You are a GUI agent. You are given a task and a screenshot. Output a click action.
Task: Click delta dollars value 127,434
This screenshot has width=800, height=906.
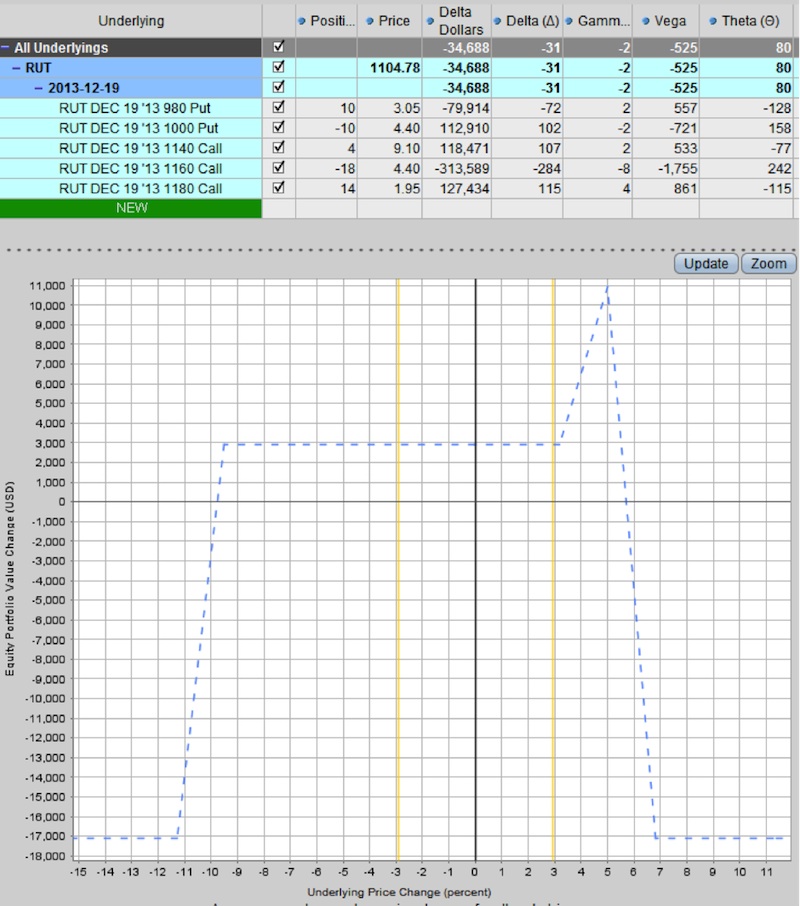coord(464,189)
